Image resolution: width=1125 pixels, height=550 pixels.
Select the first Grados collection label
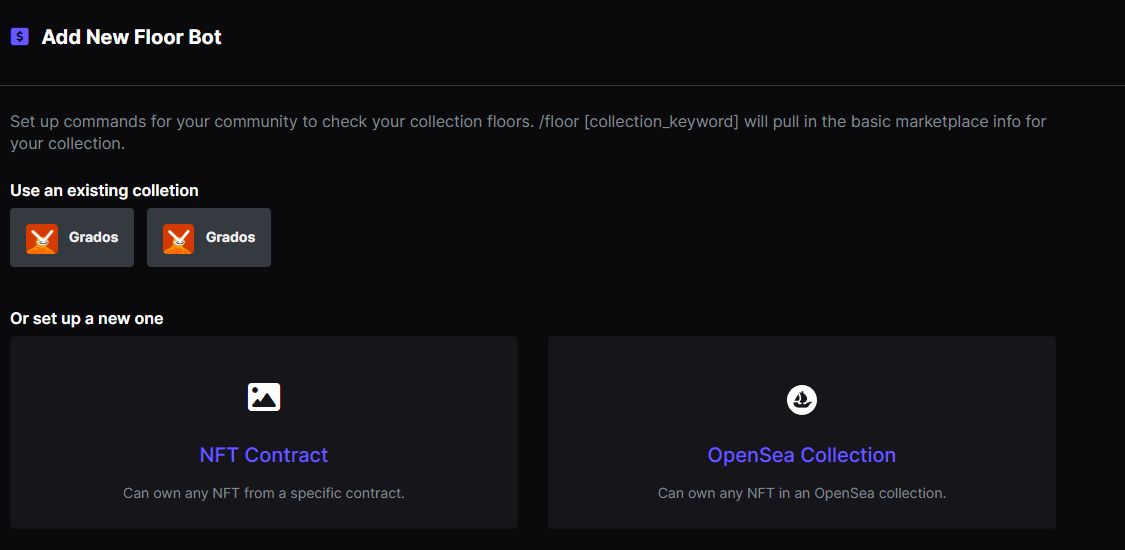pos(93,237)
